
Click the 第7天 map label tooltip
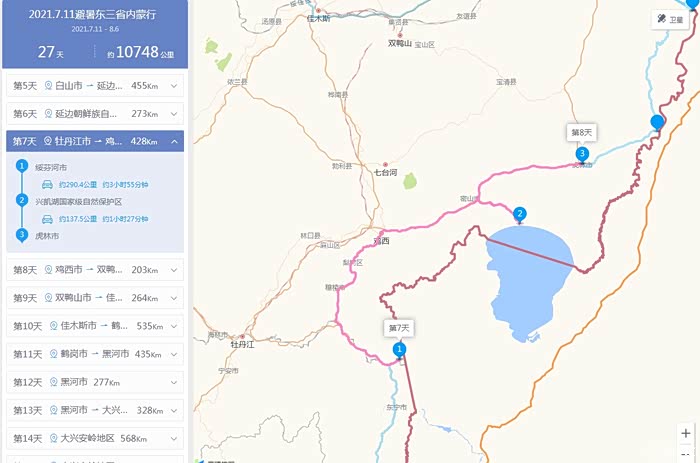point(399,328)
